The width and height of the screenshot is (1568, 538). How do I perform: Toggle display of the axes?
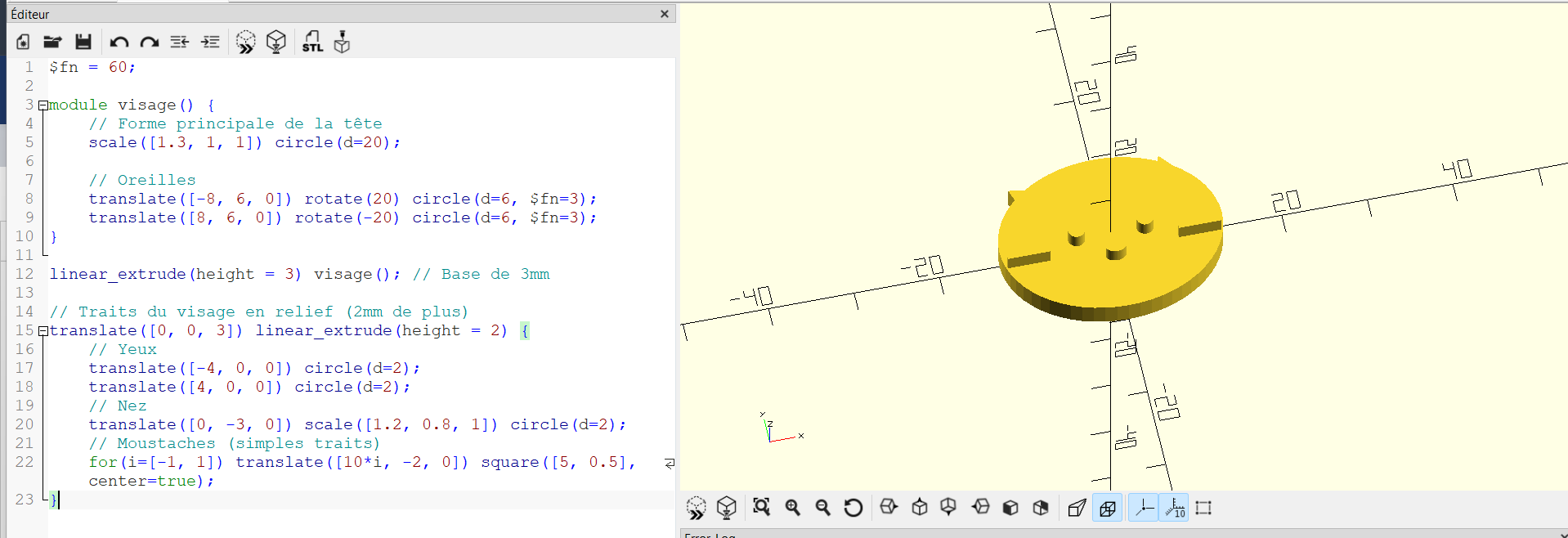point(1144,508)
